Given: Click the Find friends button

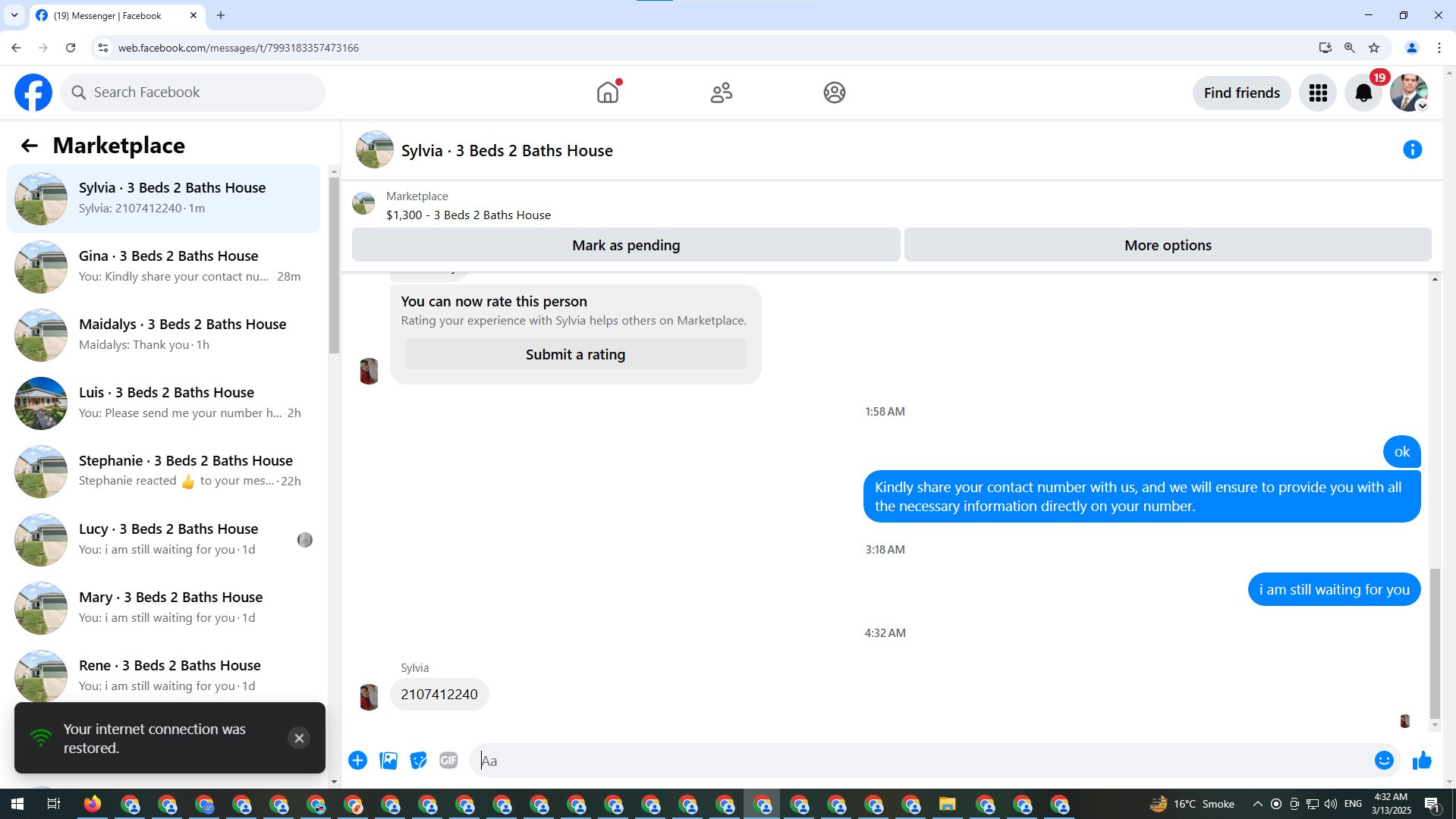Looking at the screenshot, I should pyautogui.click(x=1241, y=93).
